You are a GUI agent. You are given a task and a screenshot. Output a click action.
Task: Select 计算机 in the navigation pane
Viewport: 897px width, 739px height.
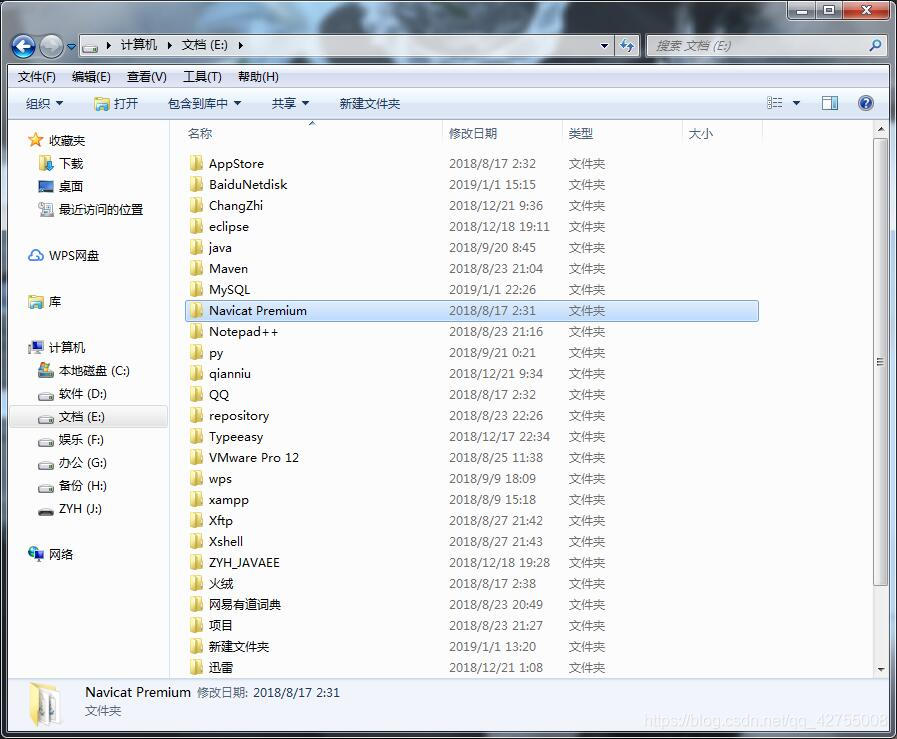[57, 347]
